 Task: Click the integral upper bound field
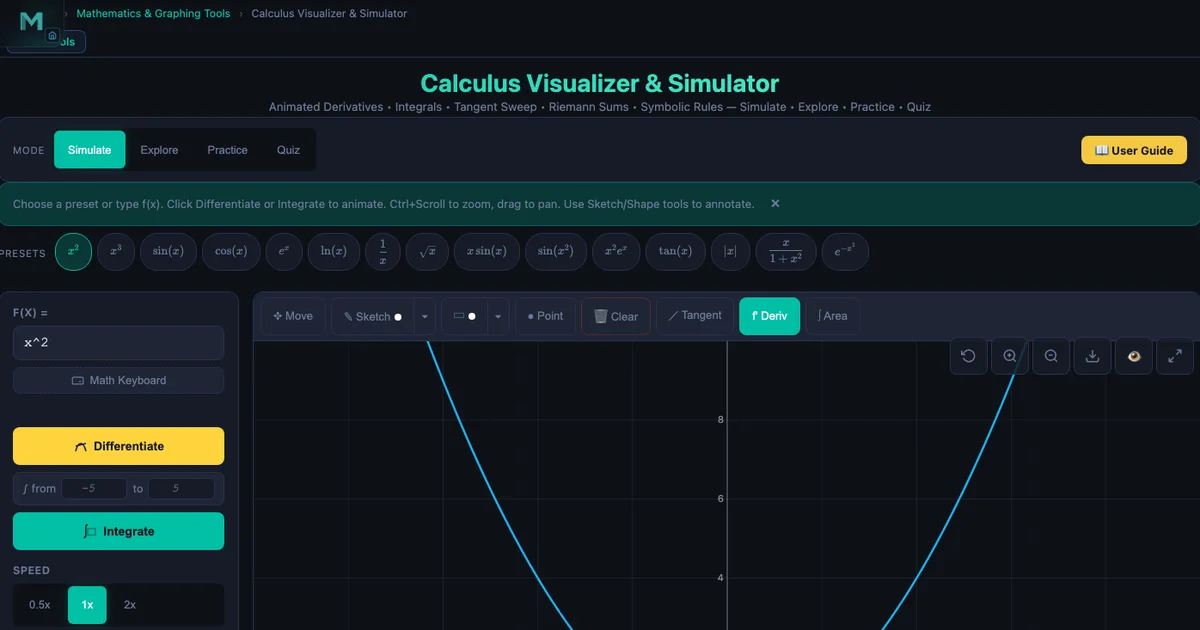181,488
